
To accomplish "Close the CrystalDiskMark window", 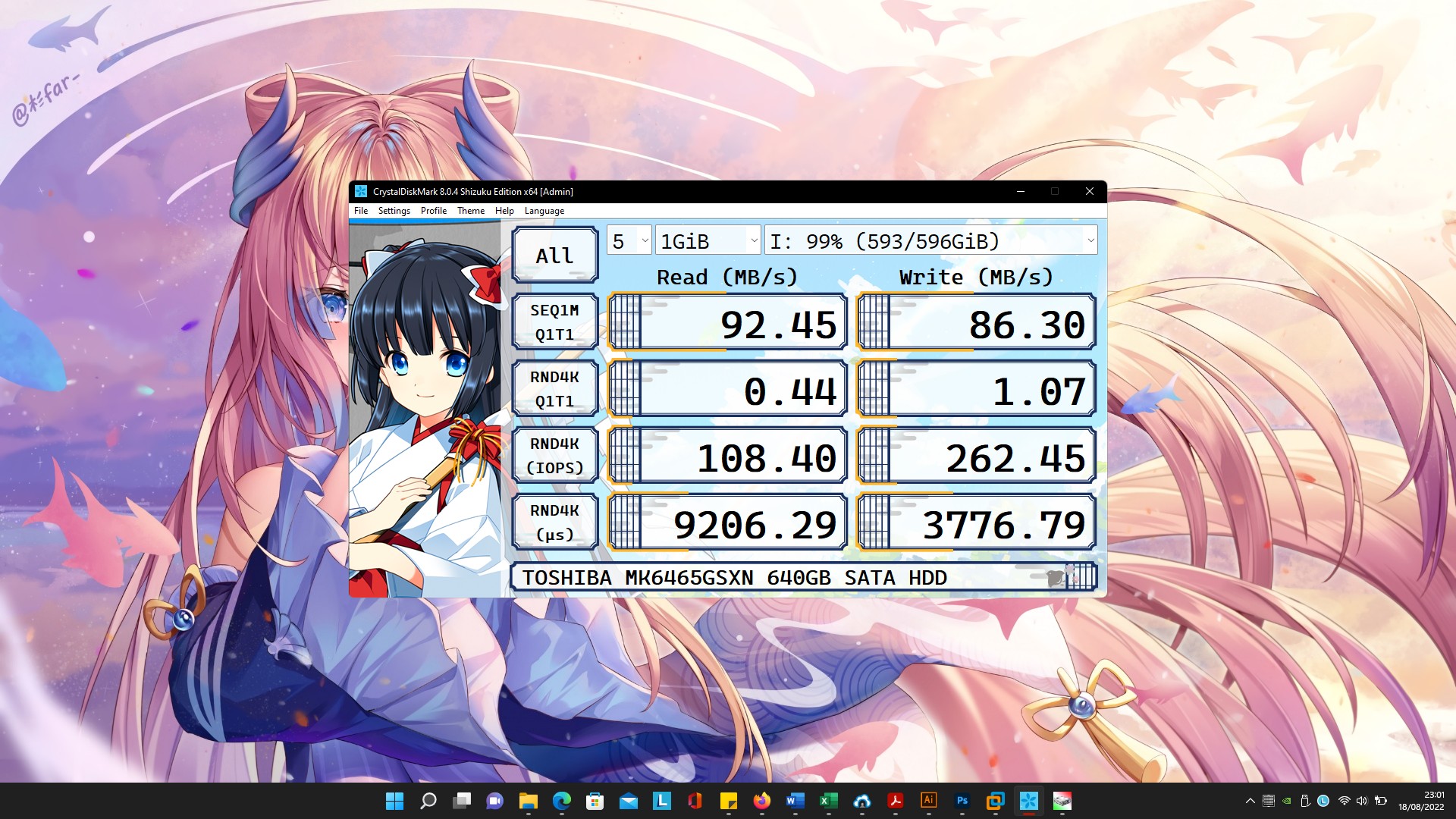I will (1090, 192).
